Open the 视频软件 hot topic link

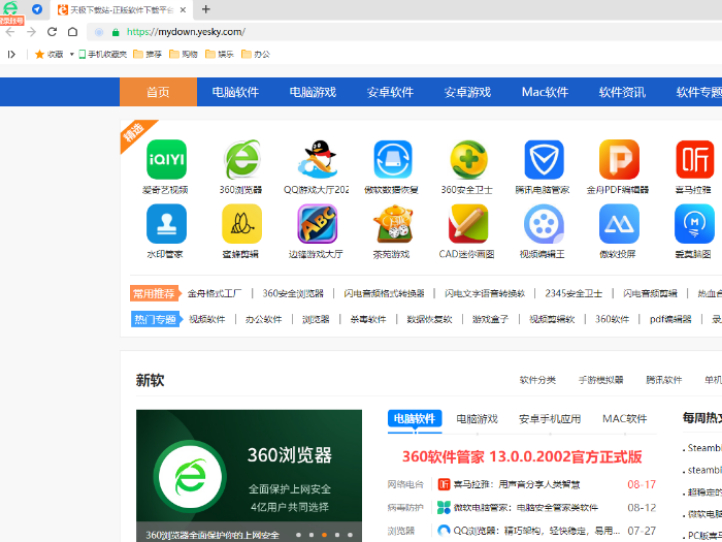[207, 319]
